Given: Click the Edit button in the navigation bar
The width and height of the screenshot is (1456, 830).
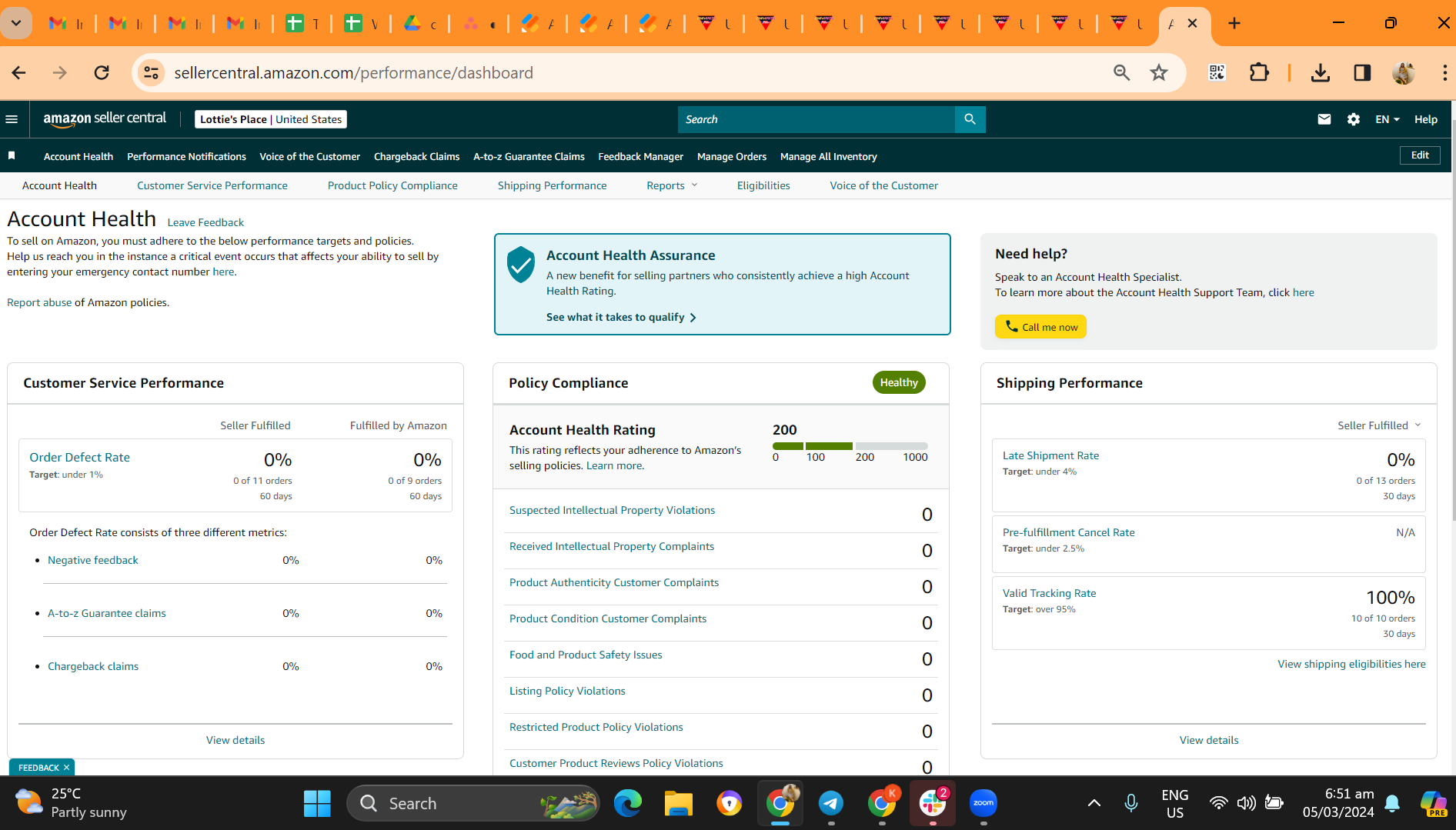Looking at the screenshot, I should (1420, 155).
